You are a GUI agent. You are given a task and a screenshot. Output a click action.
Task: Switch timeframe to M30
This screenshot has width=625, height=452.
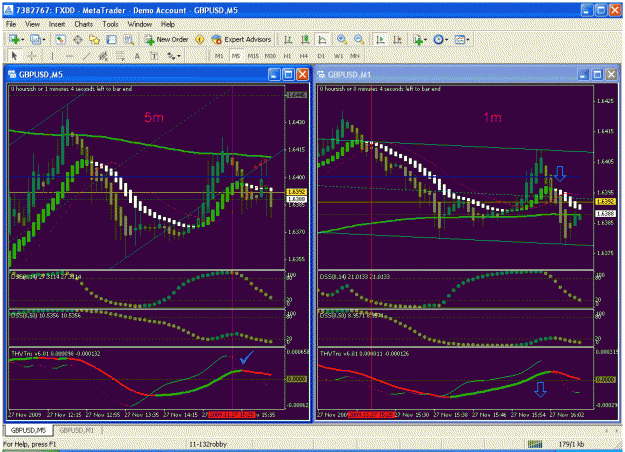point(270,56)
